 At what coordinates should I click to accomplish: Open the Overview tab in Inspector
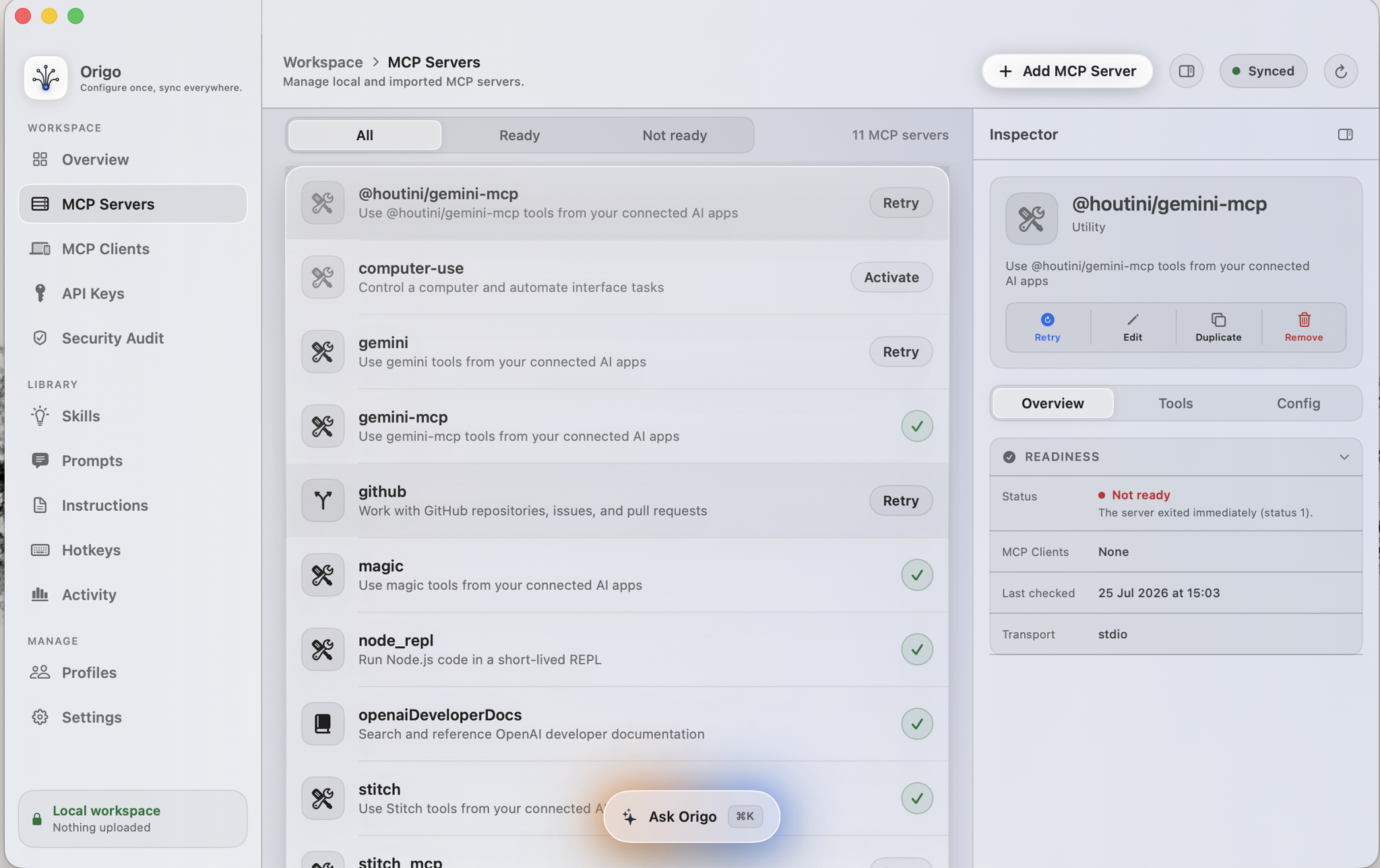click(1053, 403)
